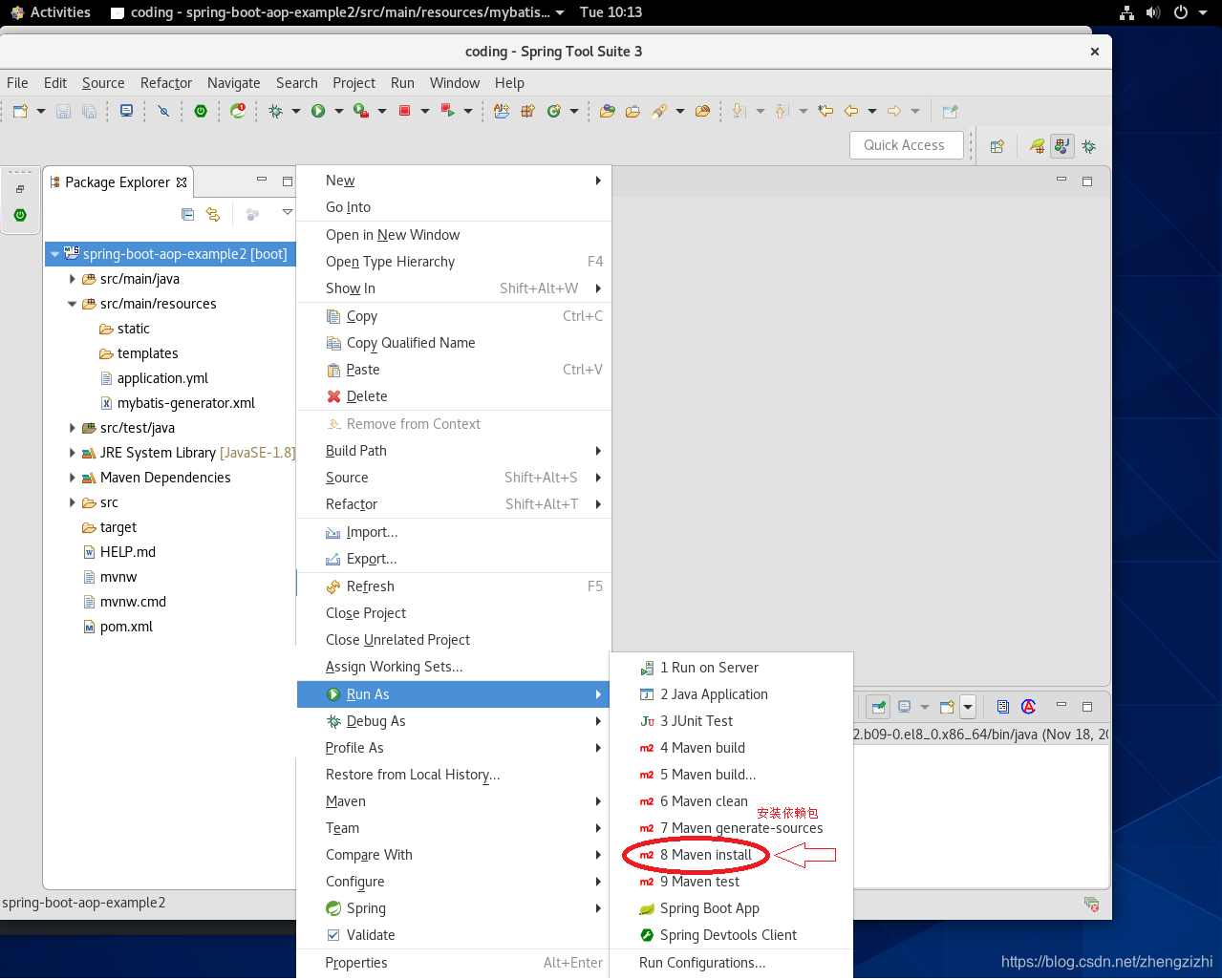Click the Spring relaunch icon with red badge
The width and height of the screenshot is (1222, 980).
238,111
